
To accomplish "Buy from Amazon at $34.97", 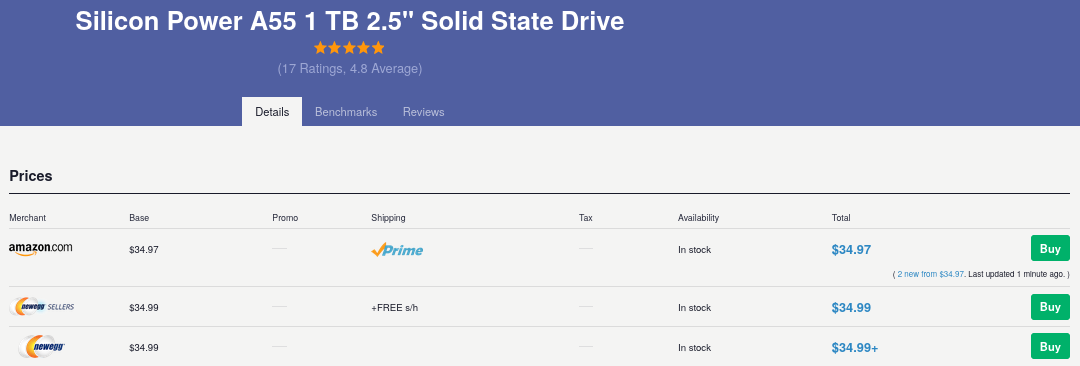I will tap(1050, 248).
